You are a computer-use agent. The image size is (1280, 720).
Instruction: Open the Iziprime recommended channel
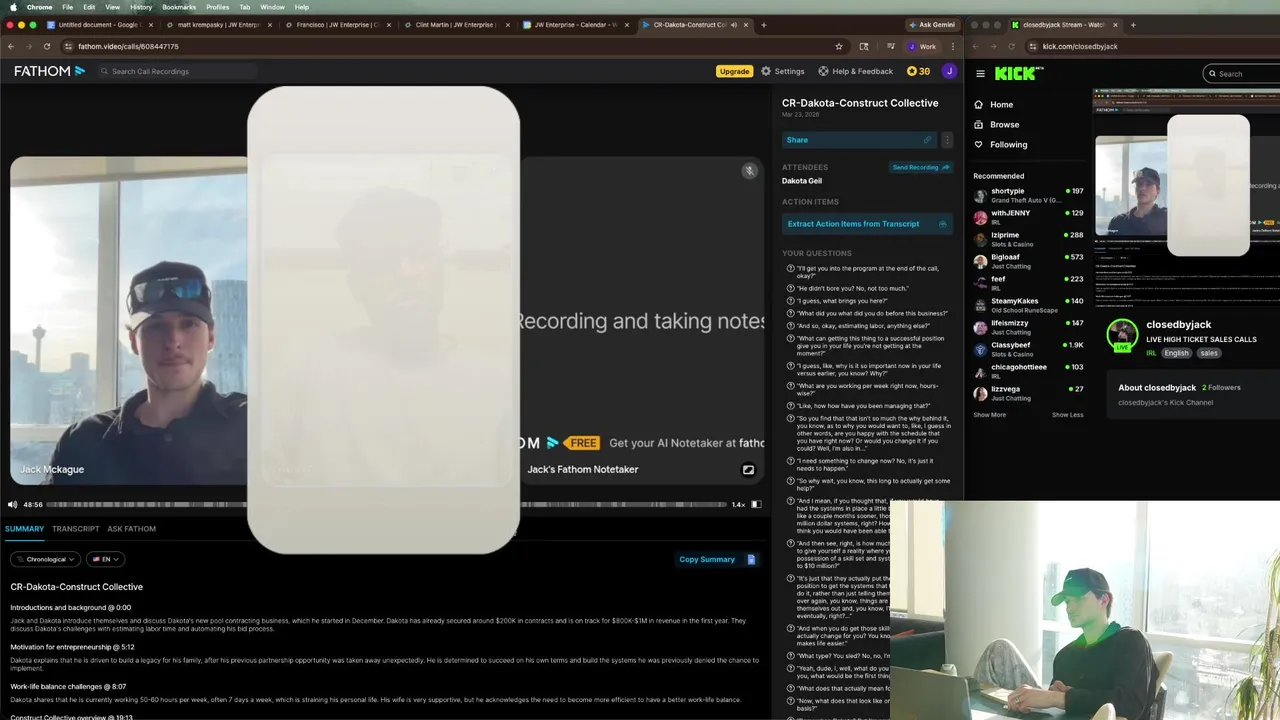coord(1028,239)
